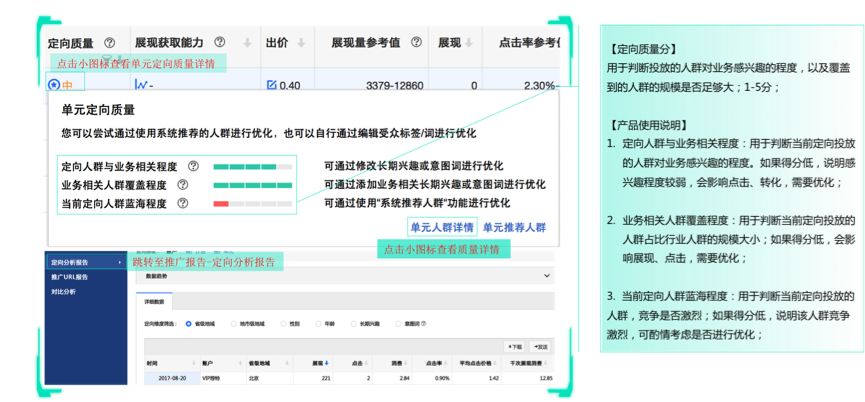Click the 发送 send button
The height and width of the screenshot is (402, 865).
[540, 347]
